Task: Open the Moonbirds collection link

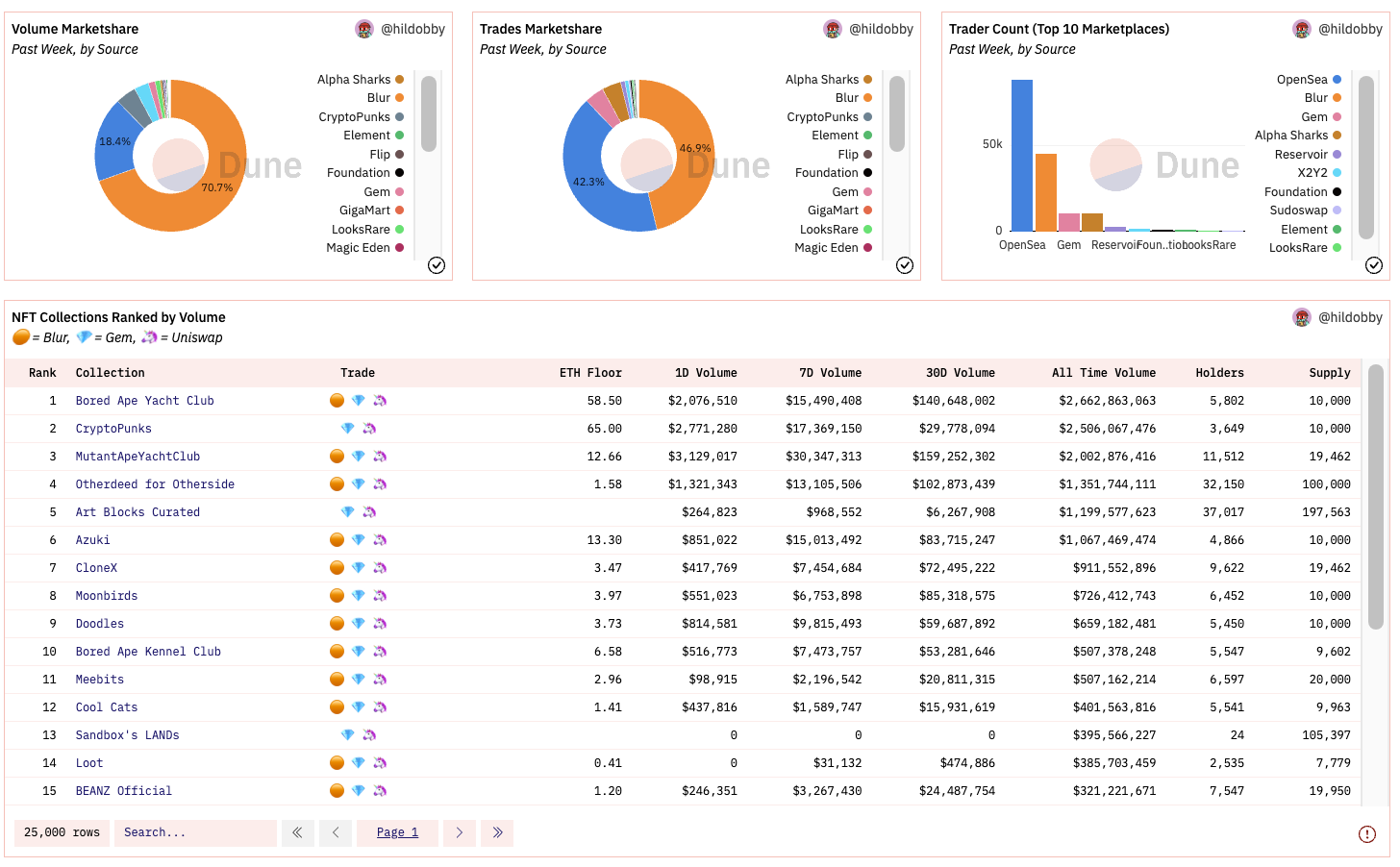Action: coord(106,596)
